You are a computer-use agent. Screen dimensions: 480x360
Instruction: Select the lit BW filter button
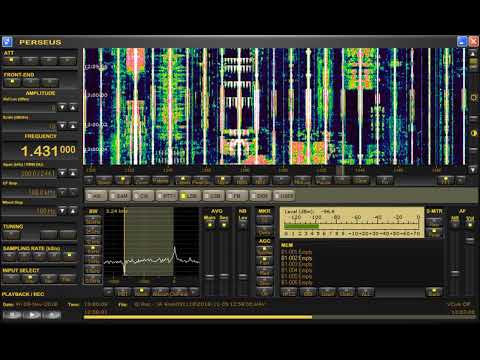pos(93,249)
